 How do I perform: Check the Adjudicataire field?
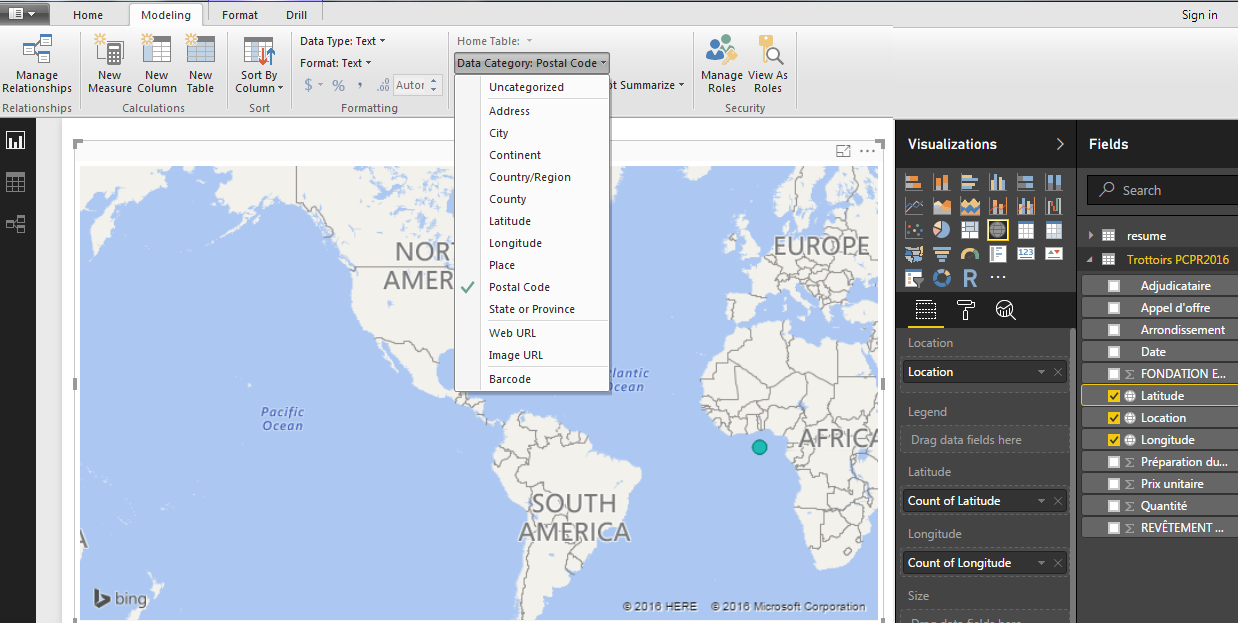pos(1114,286)
